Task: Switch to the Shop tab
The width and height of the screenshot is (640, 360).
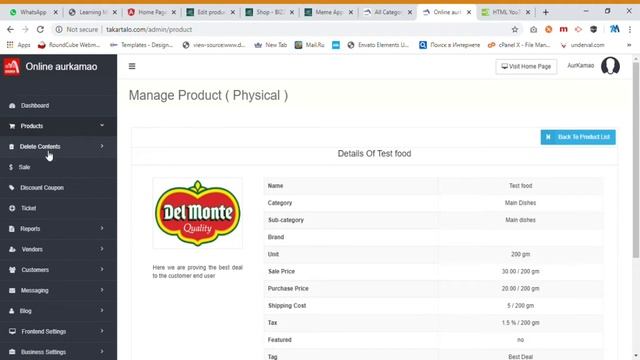Action: click(x=270, y=12)
